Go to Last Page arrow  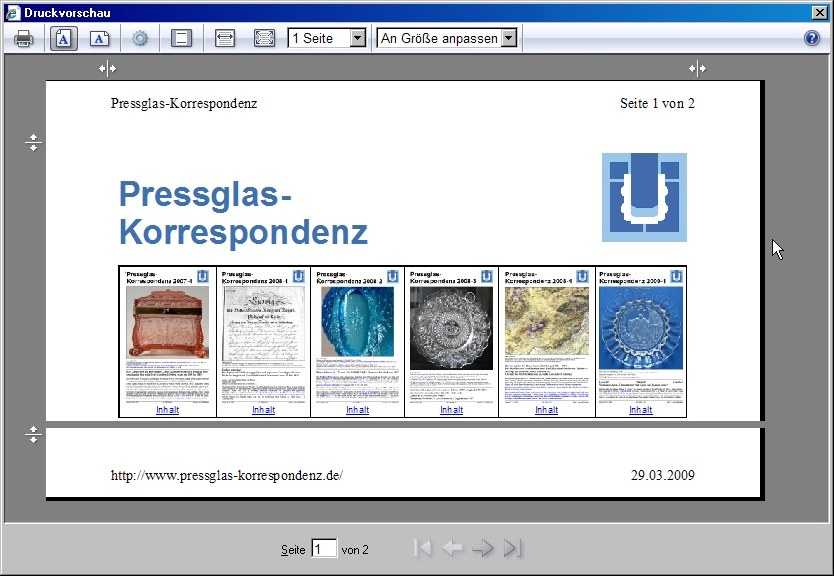coord(513,548)
